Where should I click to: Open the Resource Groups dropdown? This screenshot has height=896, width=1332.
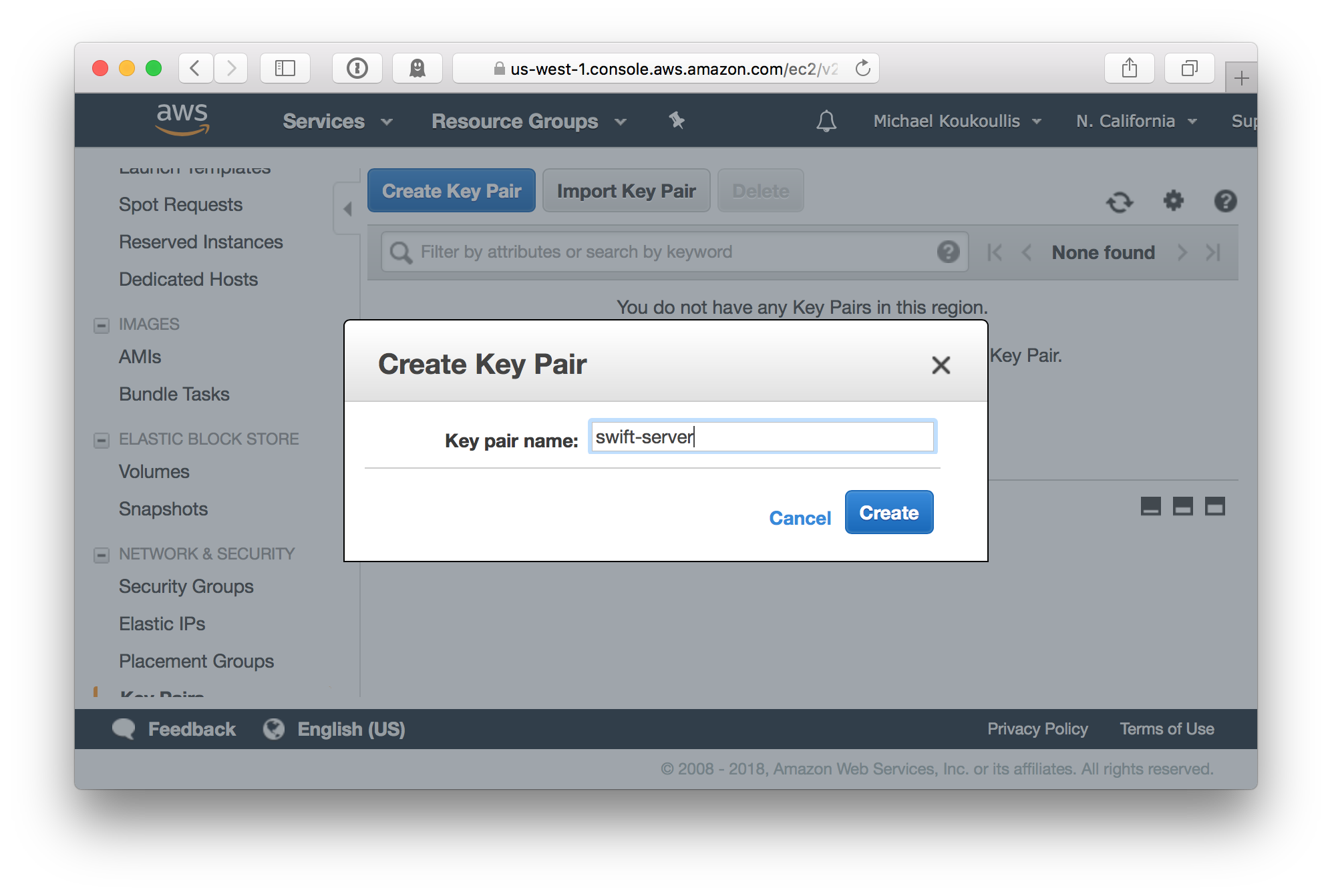pyautogui.click(x=529, y=121)
